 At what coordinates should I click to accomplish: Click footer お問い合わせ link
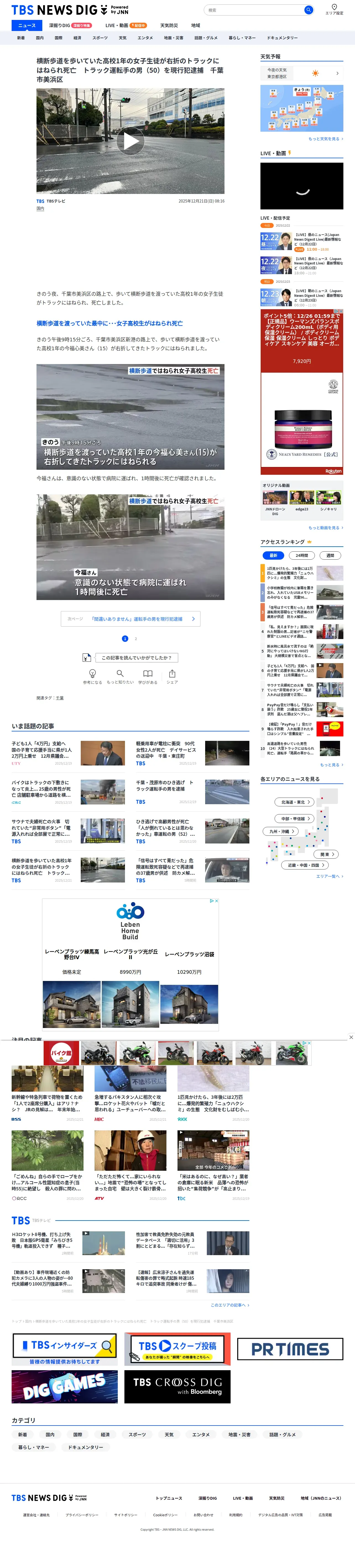coord(204,1515)
